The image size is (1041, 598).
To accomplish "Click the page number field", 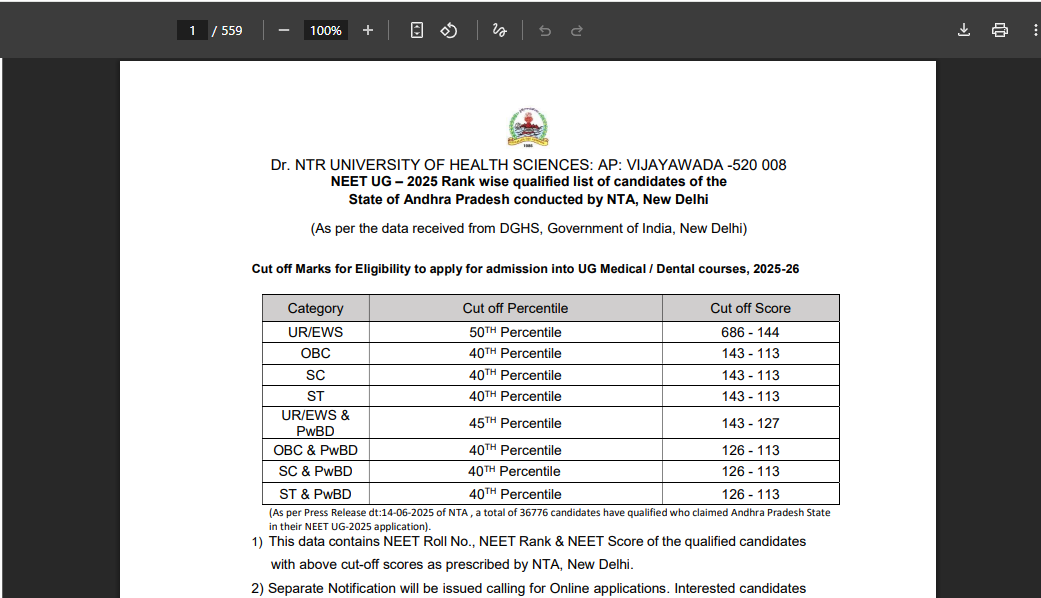I will click(x=193, y=31).
